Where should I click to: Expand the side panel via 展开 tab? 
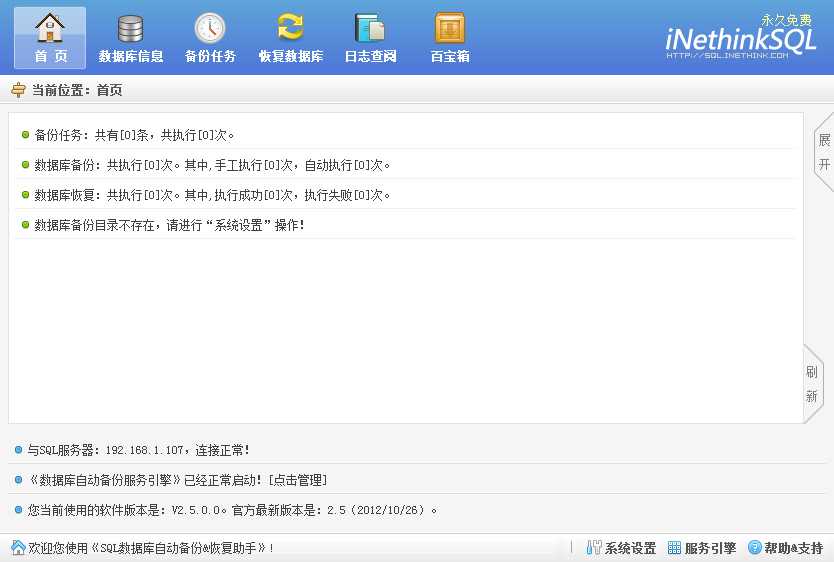pos(824,152)
